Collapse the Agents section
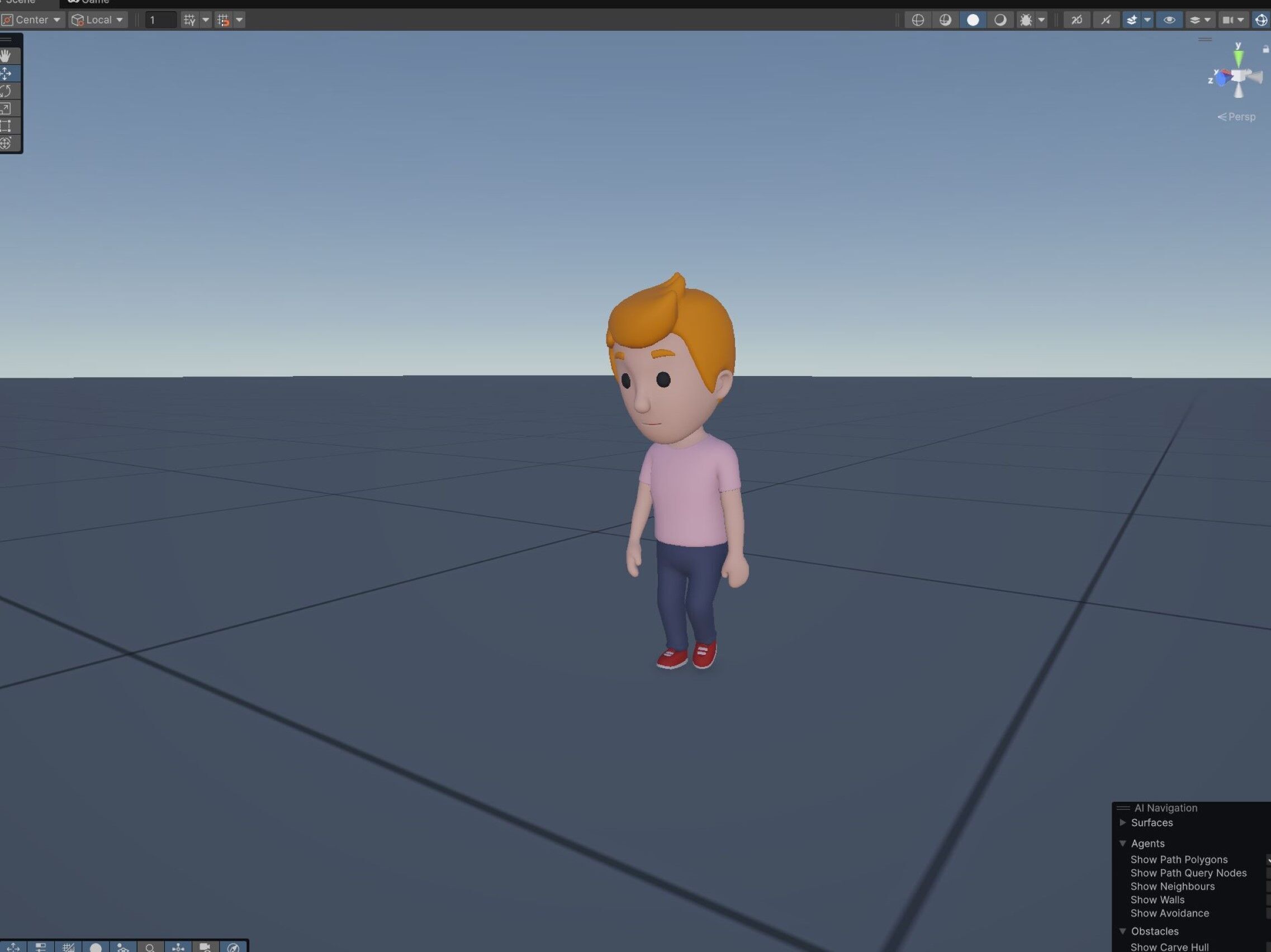Viewport: 1271px width, 952px height. pyautogui.click(x=1123, y=844)
